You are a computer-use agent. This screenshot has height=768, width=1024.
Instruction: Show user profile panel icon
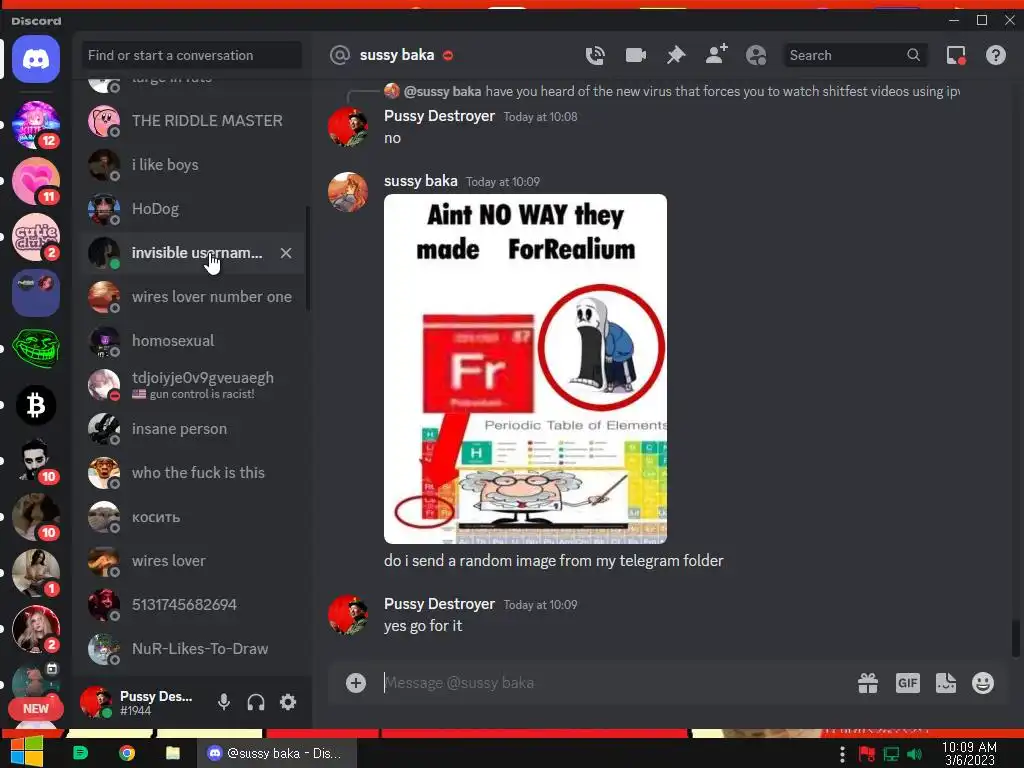pos(756,56)
